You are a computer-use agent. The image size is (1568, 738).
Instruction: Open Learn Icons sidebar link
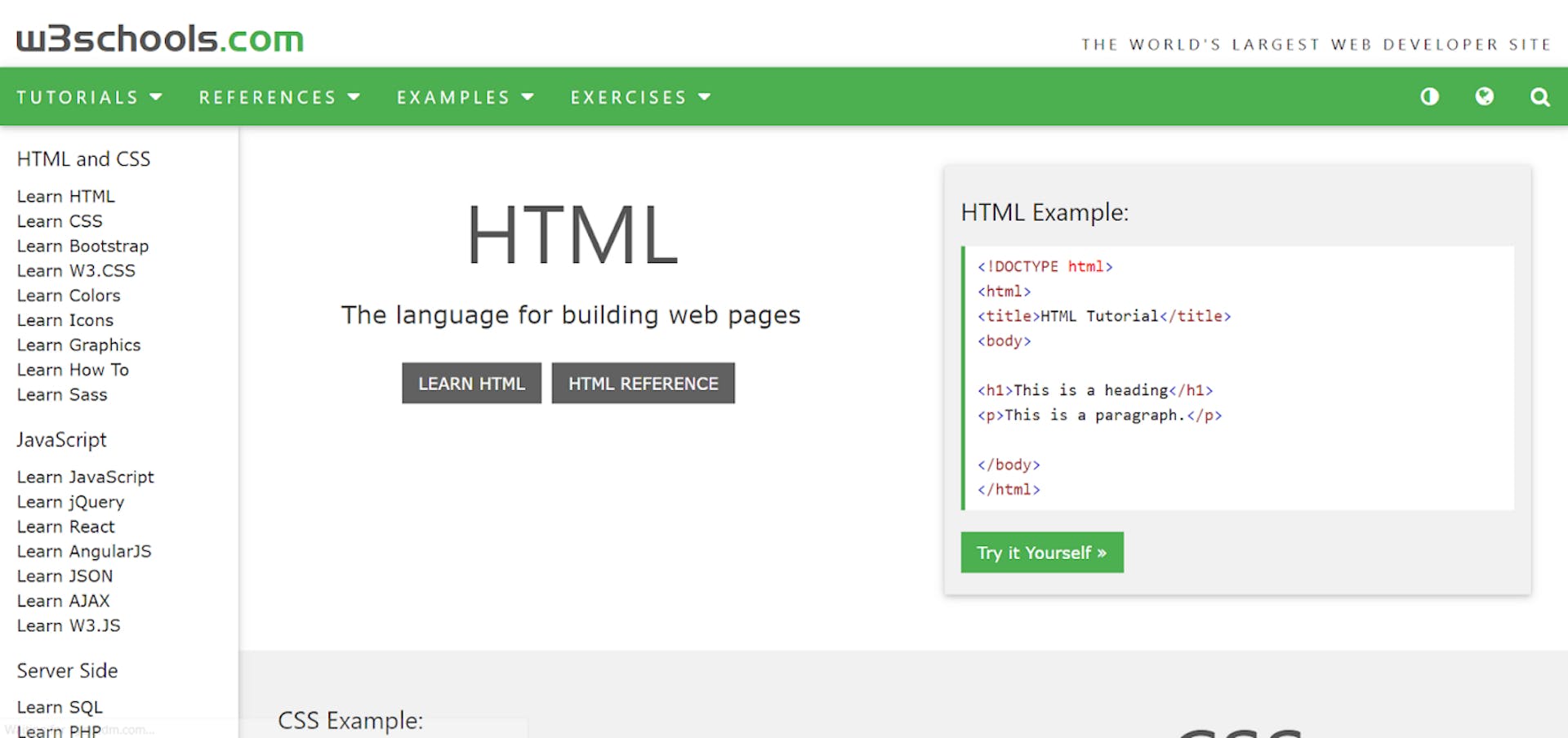[x=65, y=320]
